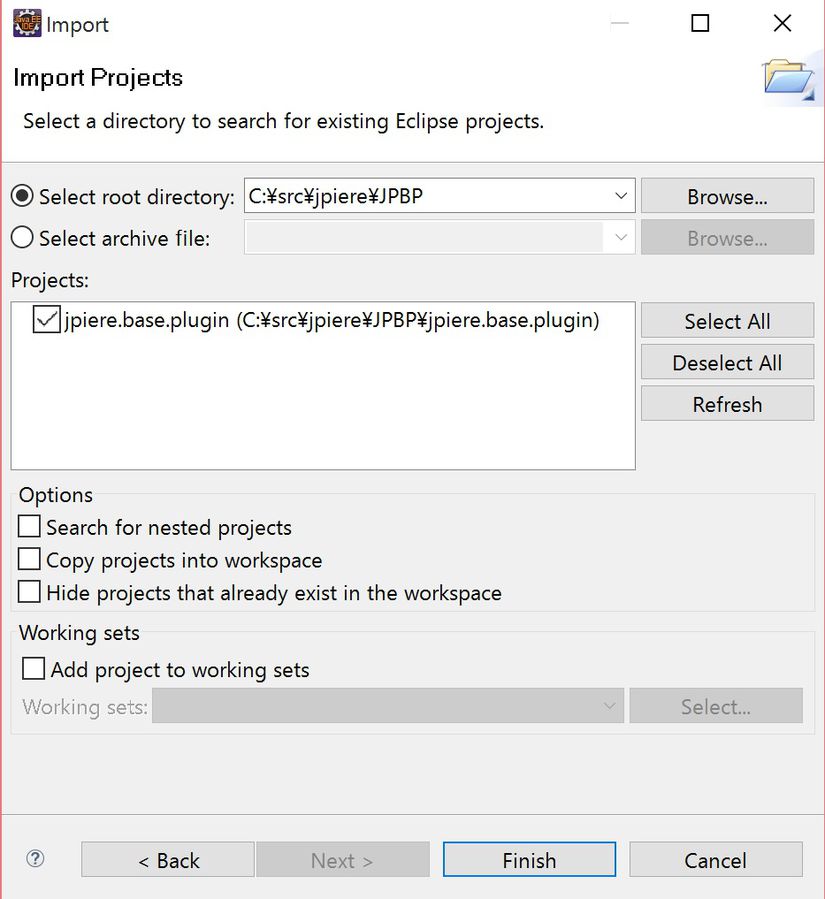Uncheck the jpiere.base.plugin project checkbox
This screenshot has height=899, width=825.
[46, 320]
